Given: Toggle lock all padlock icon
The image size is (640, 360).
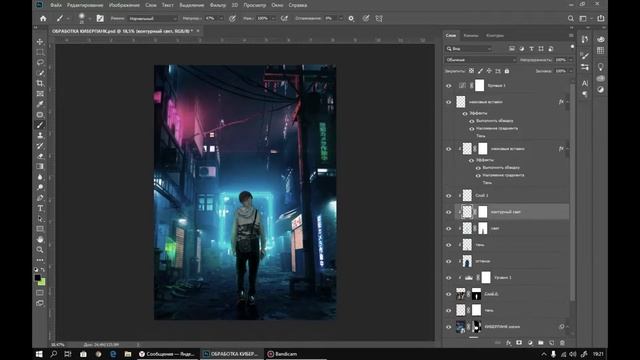Looking at the screenshot, I should 507,71.
